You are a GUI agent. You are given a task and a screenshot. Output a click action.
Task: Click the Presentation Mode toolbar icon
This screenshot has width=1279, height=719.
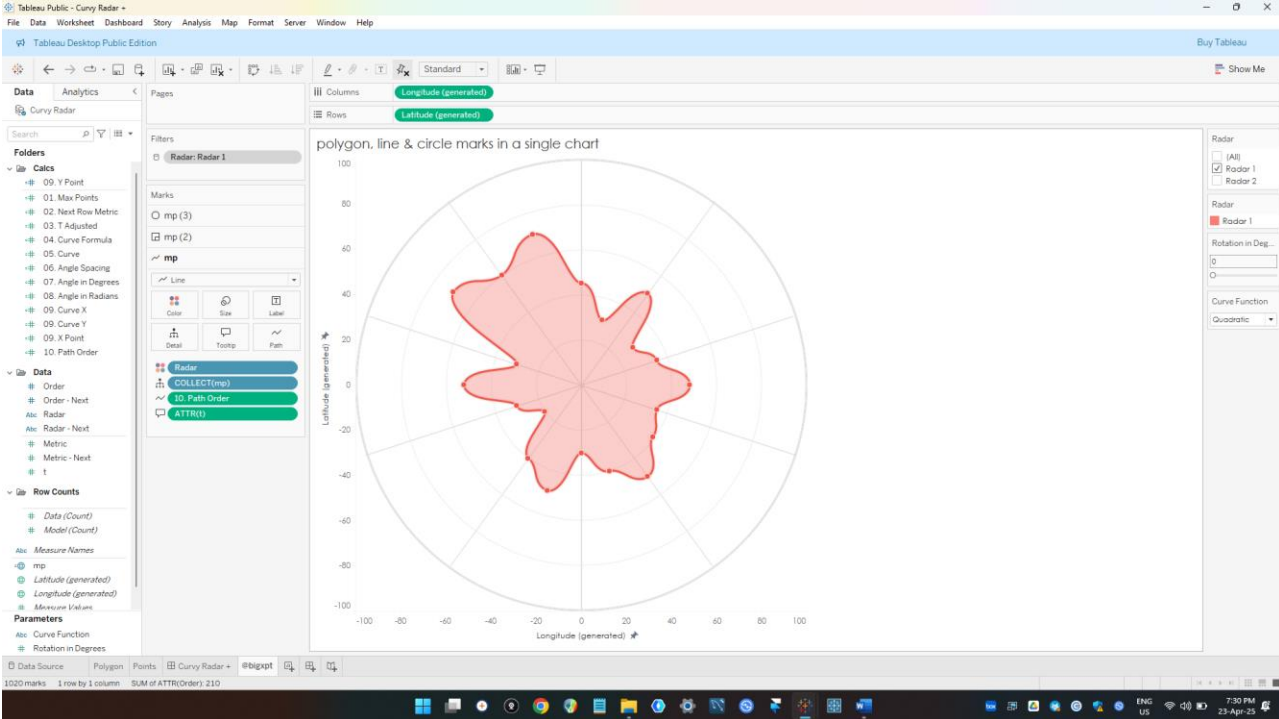[x=540, y=70]
